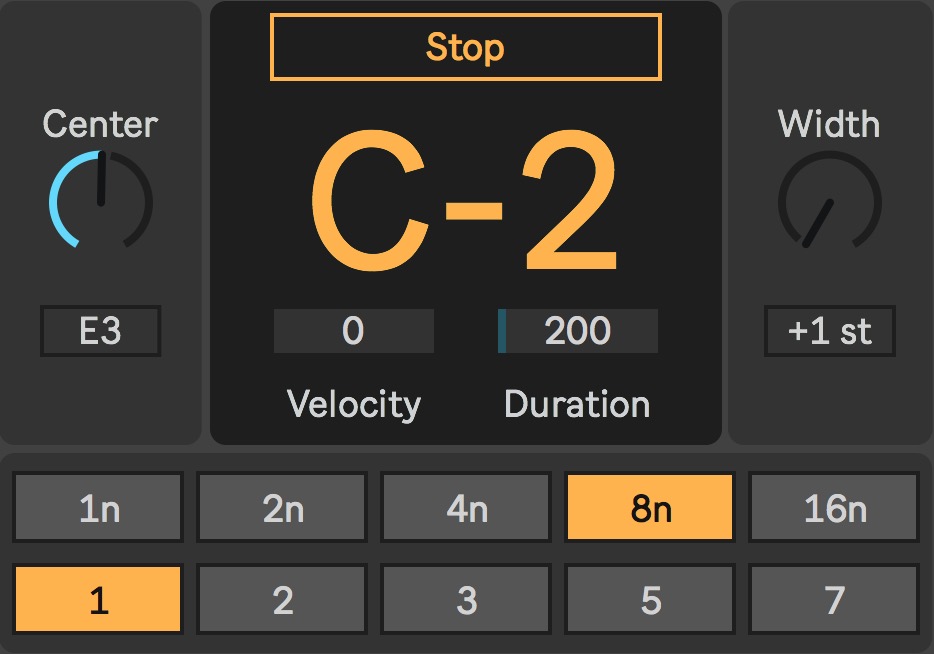Click the Velocity label text
This screenshot has width=934, height=654.
point(353,404)
